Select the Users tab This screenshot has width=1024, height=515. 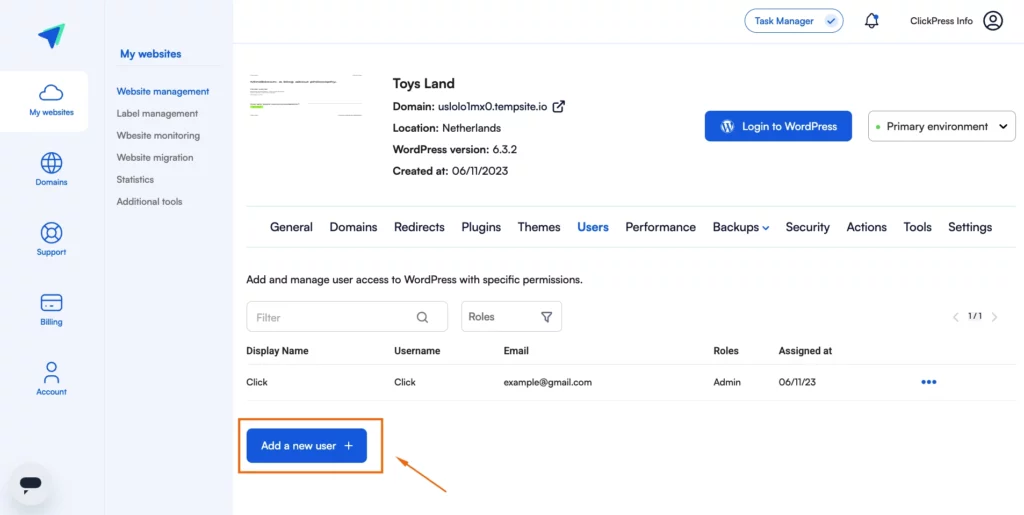pos(593,227)
